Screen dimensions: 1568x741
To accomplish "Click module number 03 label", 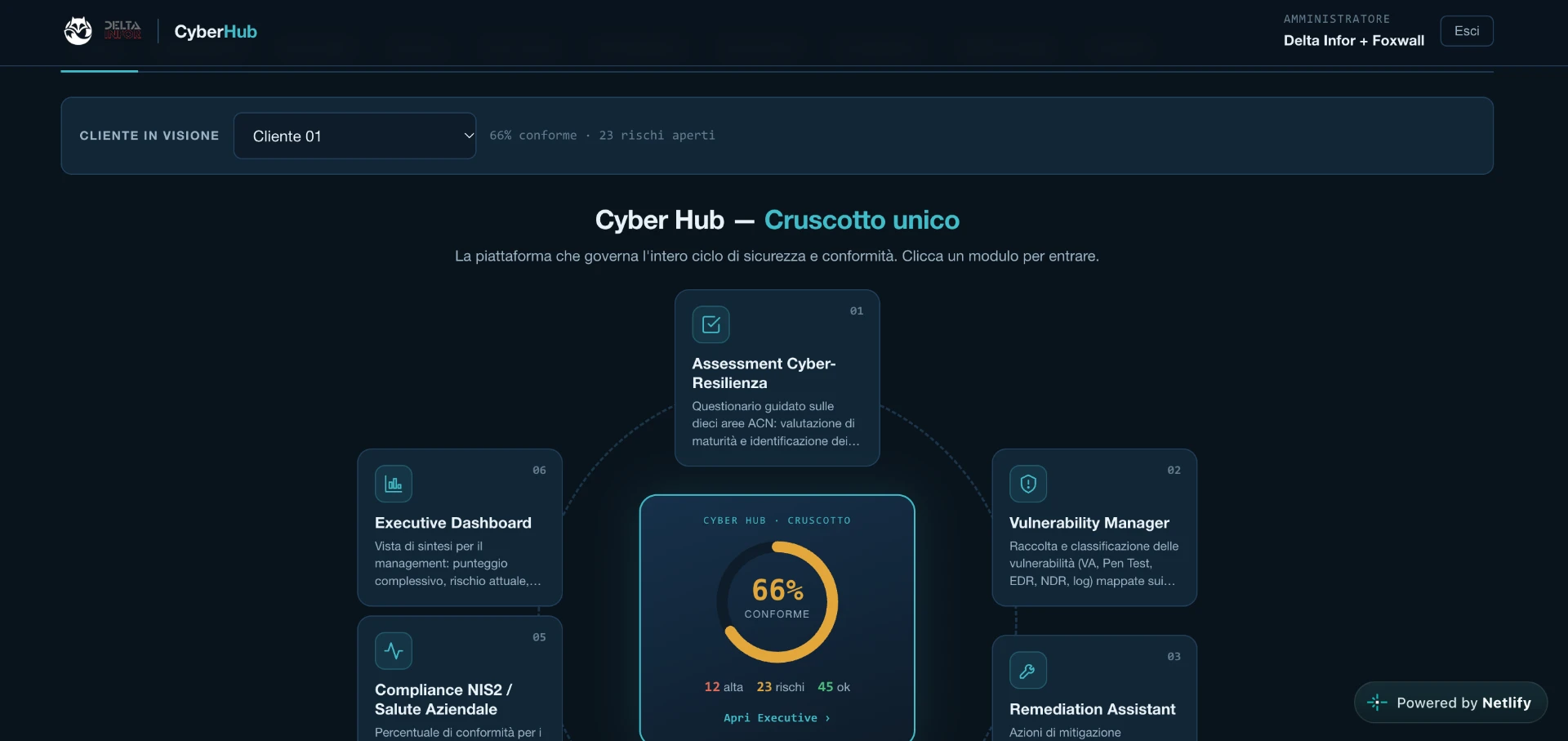I will coord(1174,657).
